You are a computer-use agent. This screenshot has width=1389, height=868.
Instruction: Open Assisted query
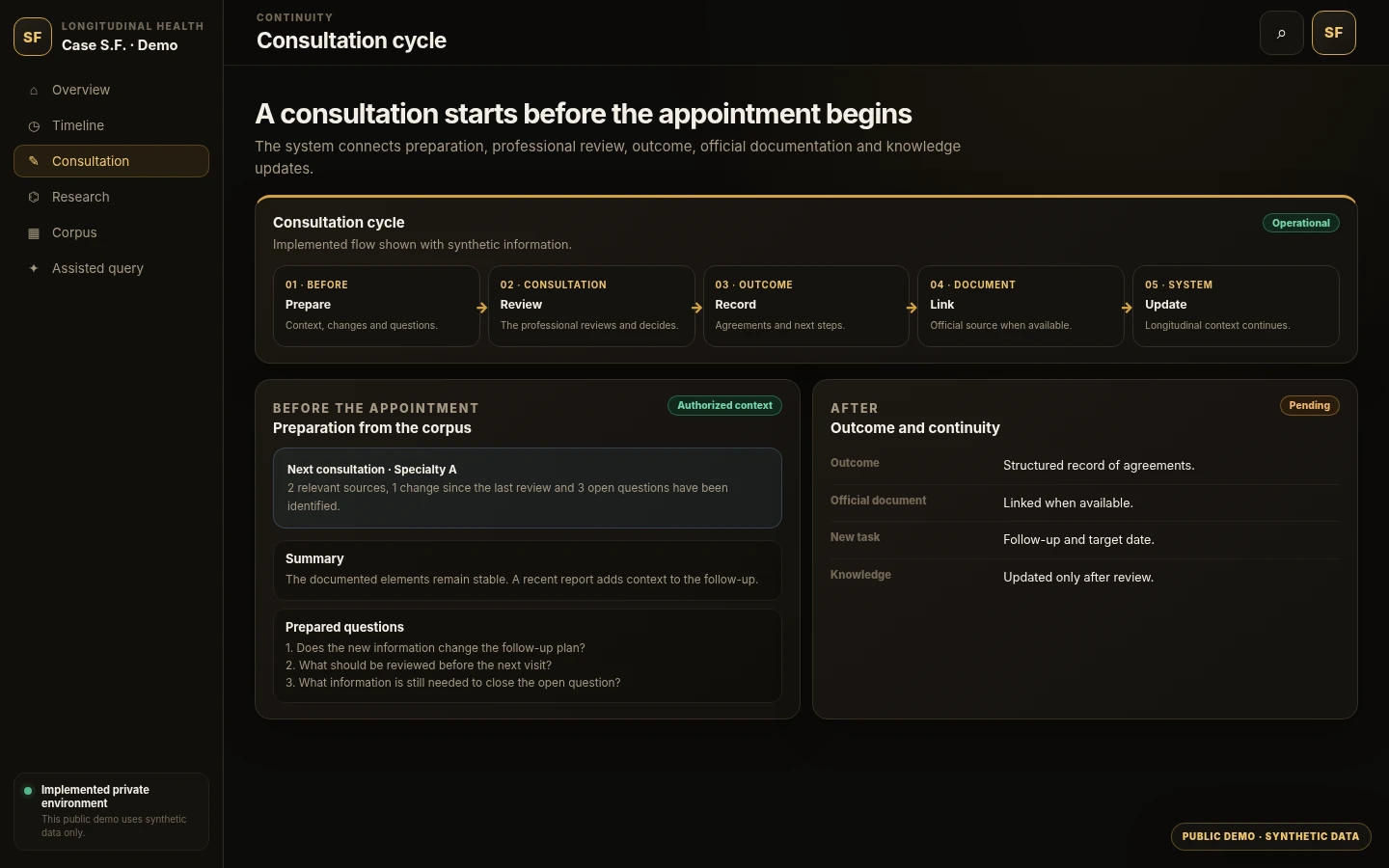pyautogui.click(x=111, y=268)
